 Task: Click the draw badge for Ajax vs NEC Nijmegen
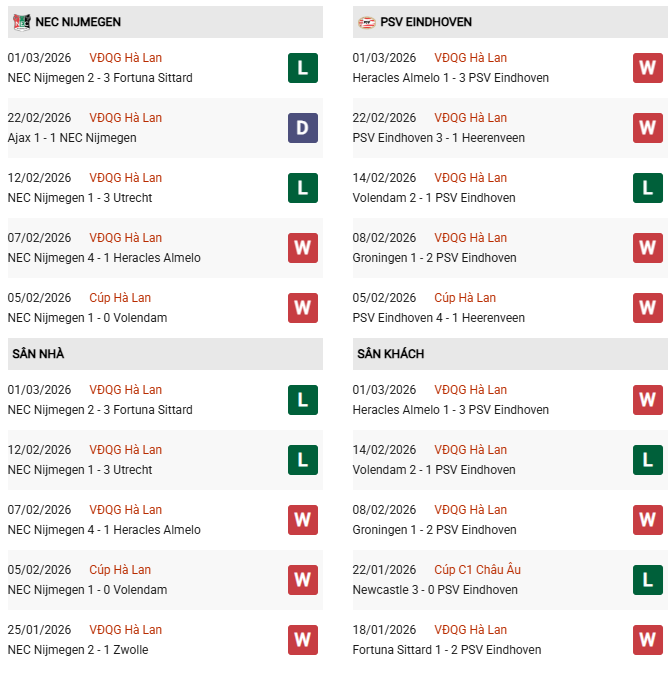coord(303,128)
